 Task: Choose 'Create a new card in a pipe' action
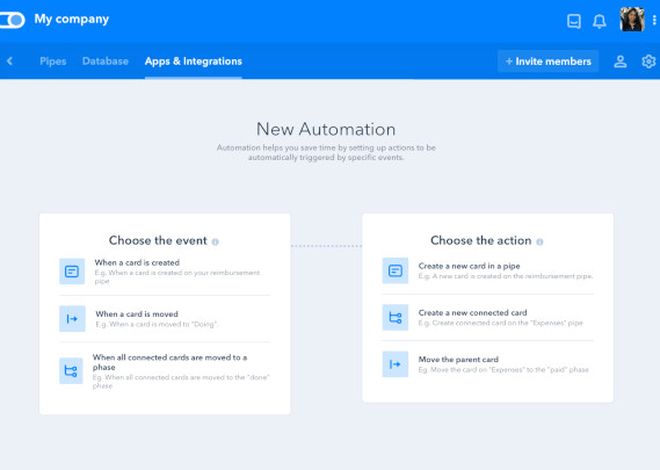pos(488,271)
